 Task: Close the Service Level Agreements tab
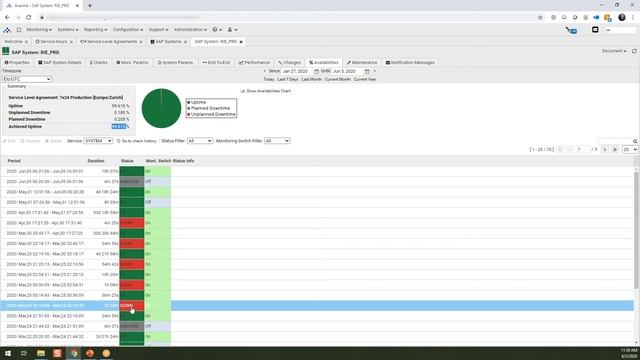pyautogui.click(x=141, y=42)
